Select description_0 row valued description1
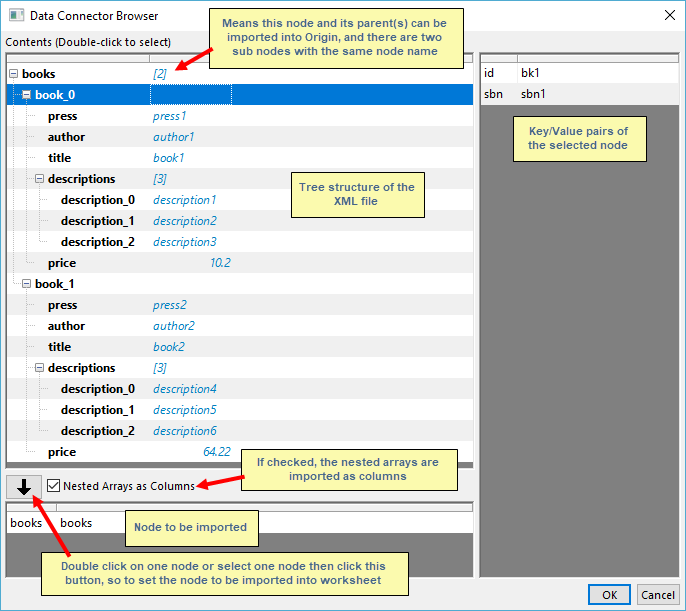 [240, 200]
